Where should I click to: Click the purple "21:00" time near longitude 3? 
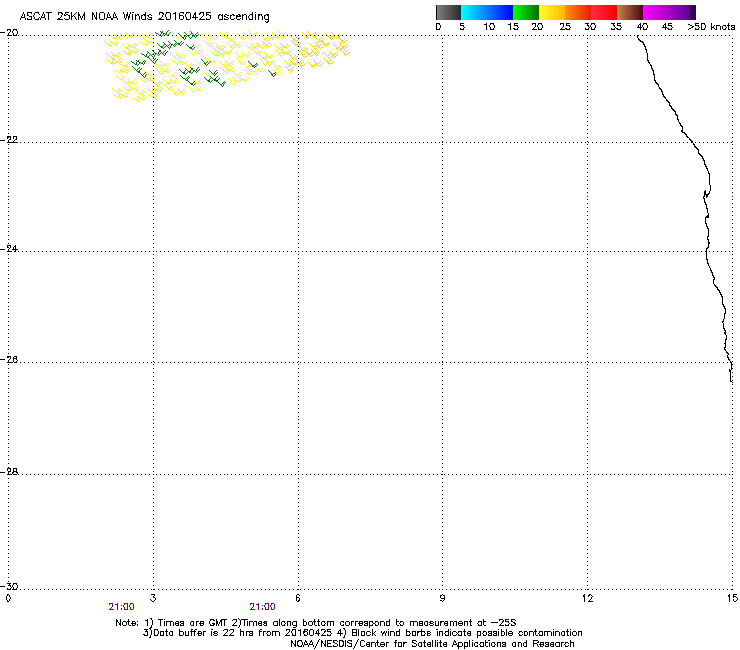tap(121, 607)
